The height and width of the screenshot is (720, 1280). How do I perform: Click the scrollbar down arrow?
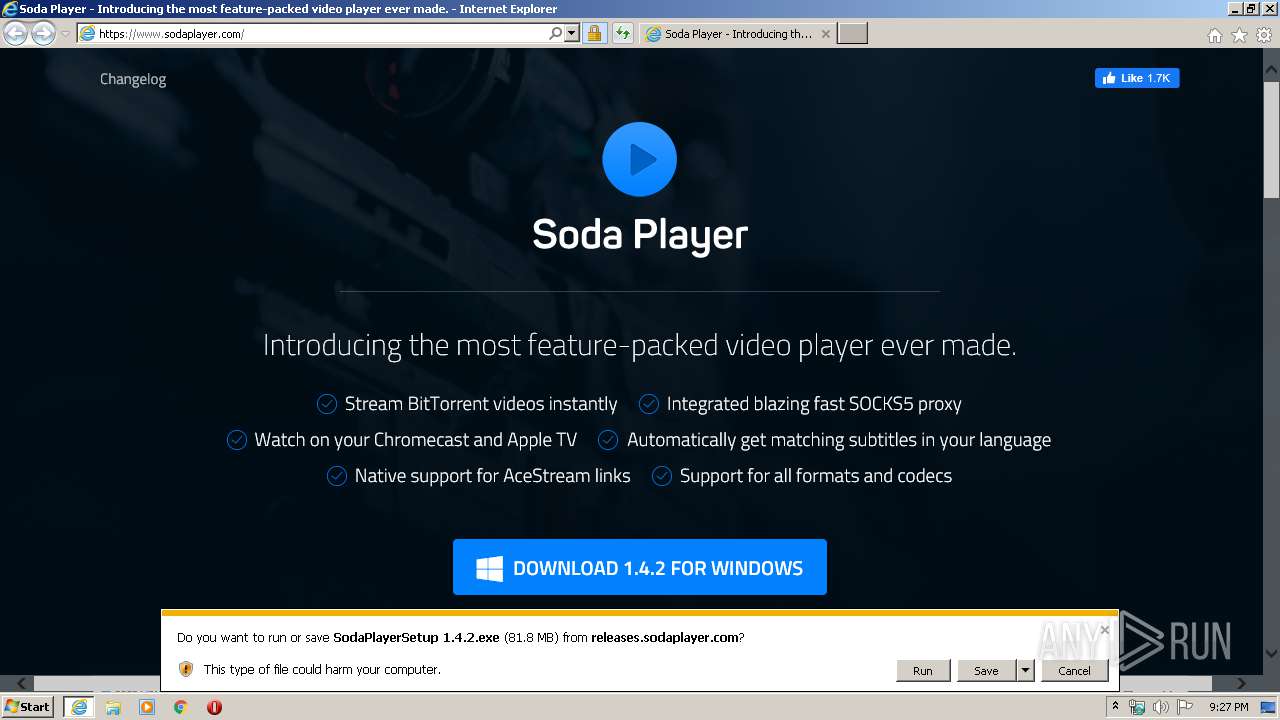click(x=1271, y=654)
